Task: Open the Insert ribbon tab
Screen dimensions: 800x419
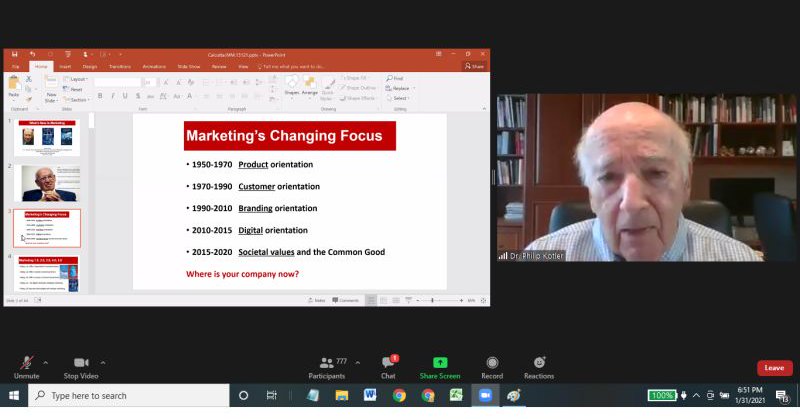Action: point(65,66)
